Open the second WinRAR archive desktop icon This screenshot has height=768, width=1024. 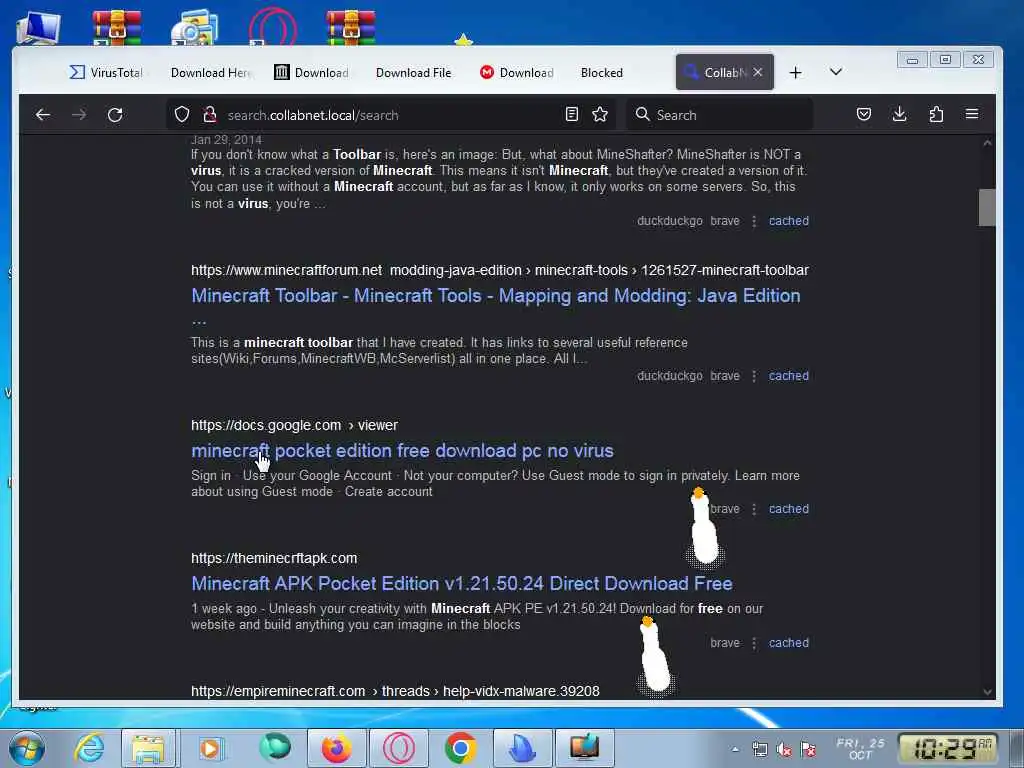pos(351,27)
